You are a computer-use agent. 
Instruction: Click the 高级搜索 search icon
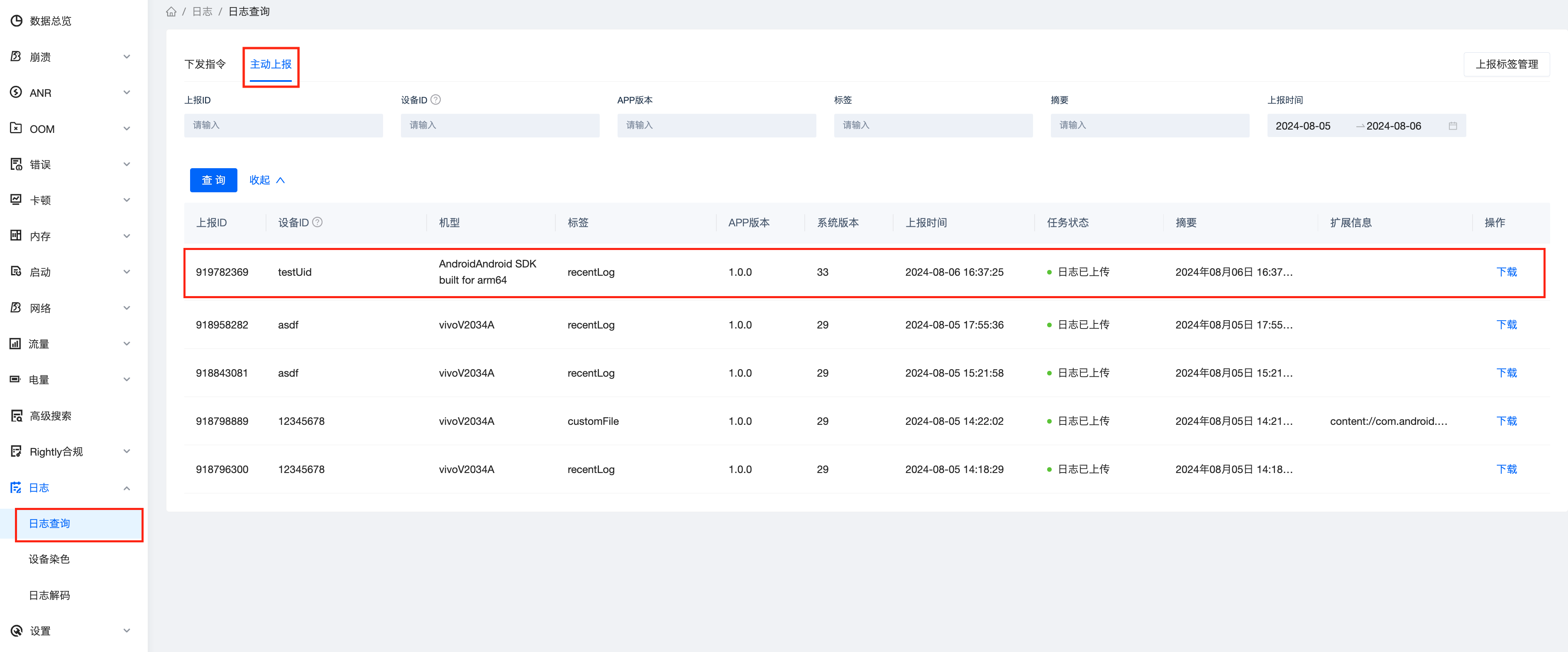click(17, 416)
